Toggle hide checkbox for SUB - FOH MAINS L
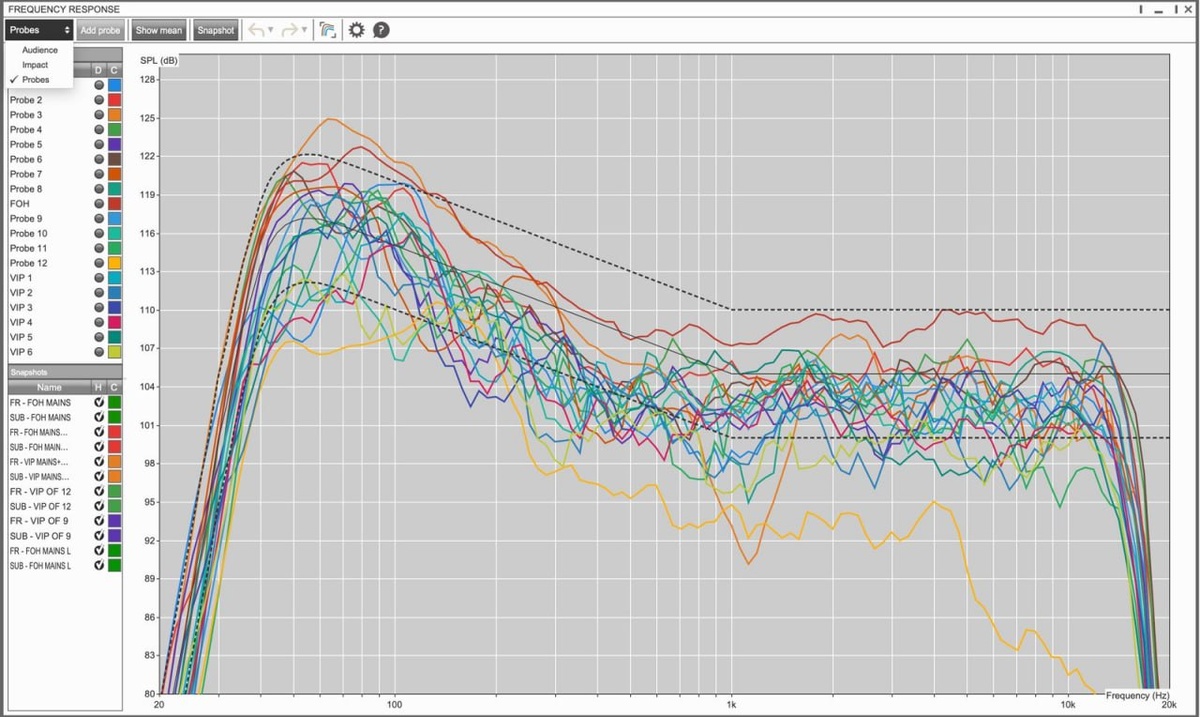This screenshot has height=717, width=1200. (x=99, y=566)
